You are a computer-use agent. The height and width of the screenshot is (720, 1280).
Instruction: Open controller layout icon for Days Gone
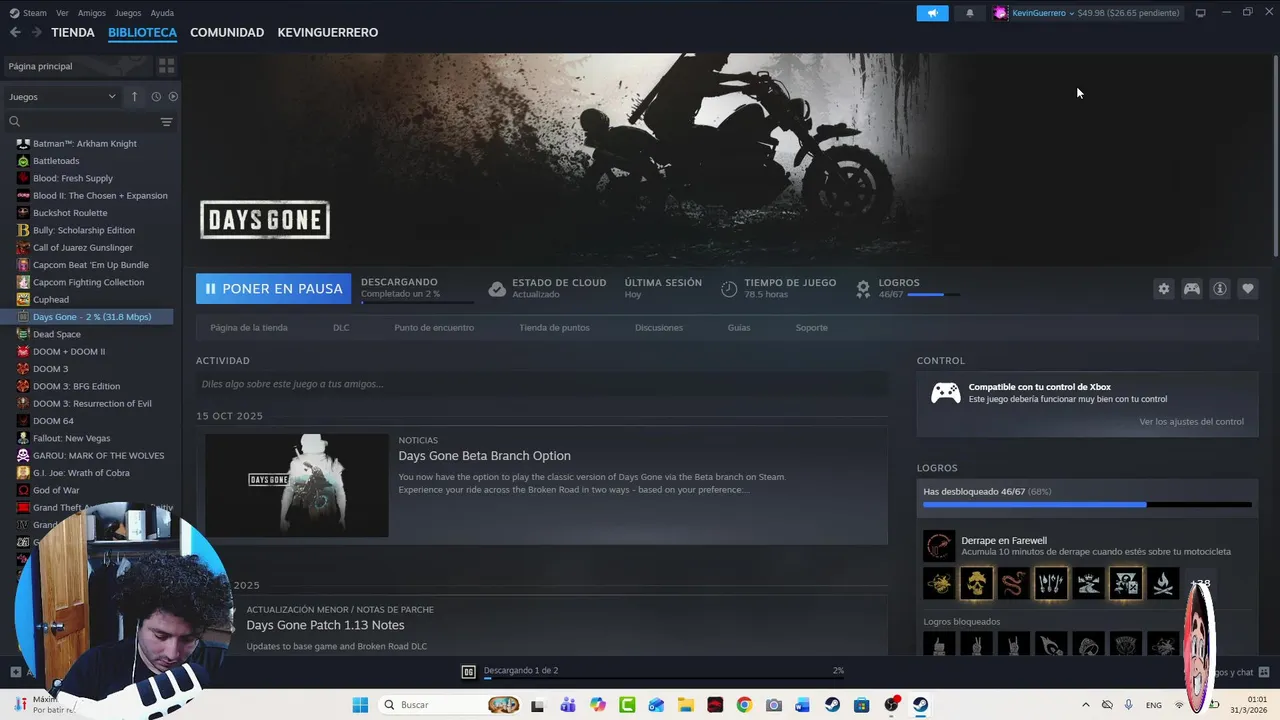1192,289
